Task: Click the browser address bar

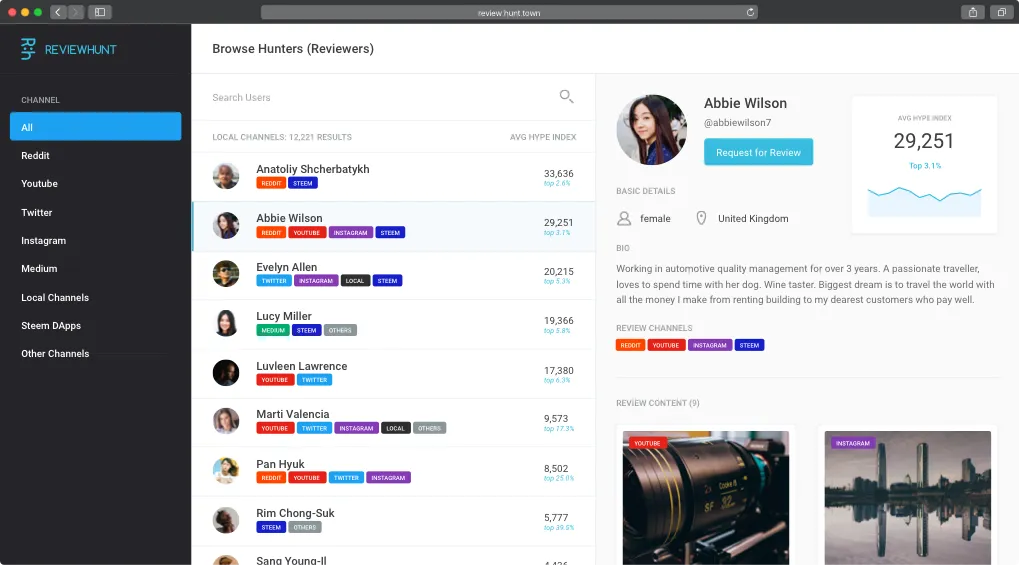Action: (508, 12)
